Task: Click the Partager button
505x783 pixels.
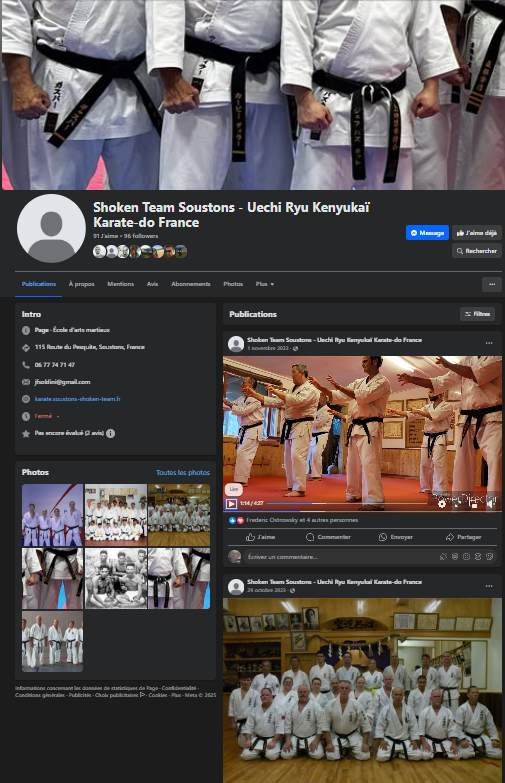Action: [x=463, y=537]
